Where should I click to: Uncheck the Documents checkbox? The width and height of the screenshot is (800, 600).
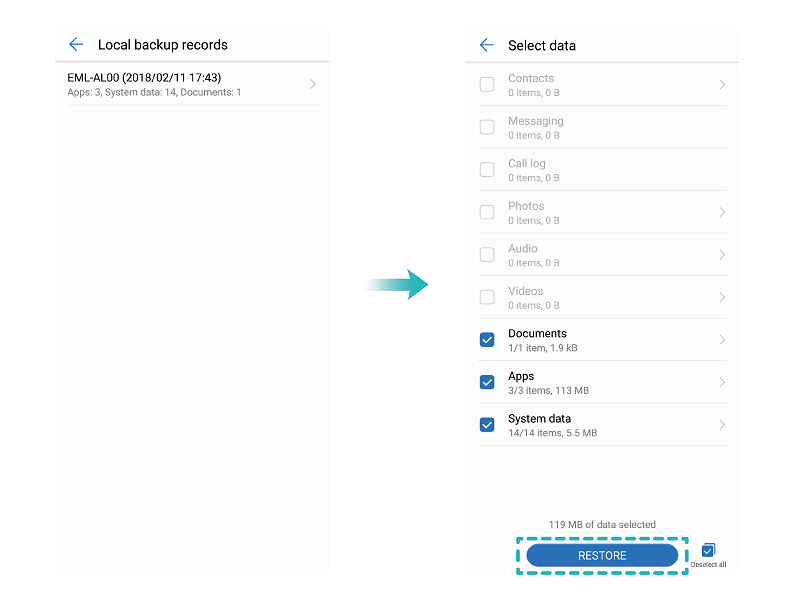point(487,340)
